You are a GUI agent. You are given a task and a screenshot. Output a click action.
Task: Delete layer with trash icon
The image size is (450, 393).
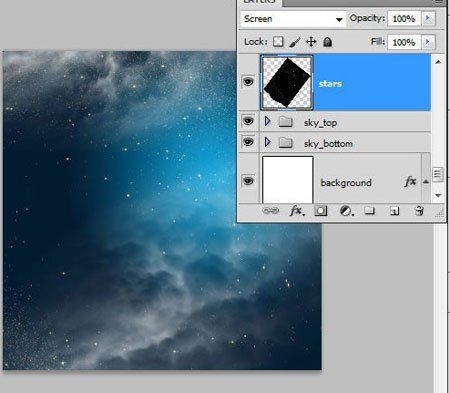(419, 211)
